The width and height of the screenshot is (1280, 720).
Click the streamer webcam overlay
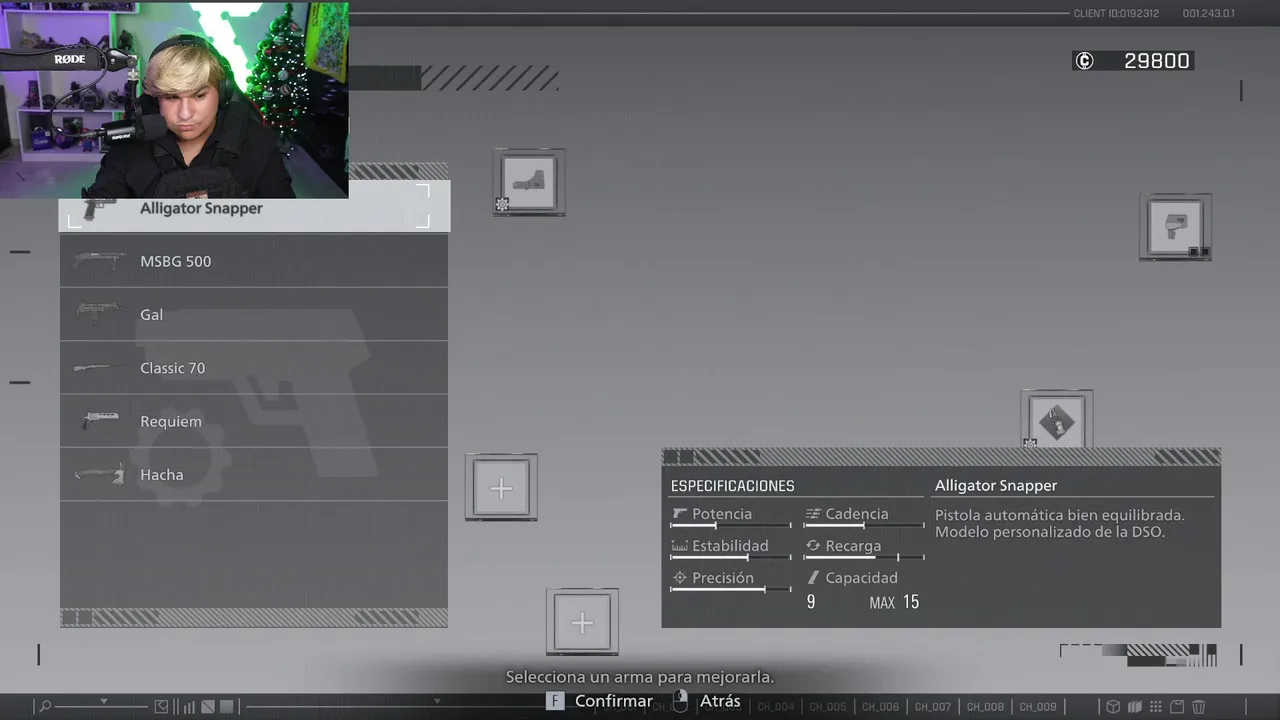point(174,99)
